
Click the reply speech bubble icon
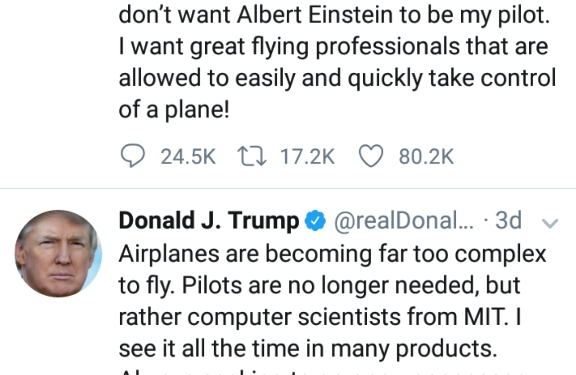point(133,156)
